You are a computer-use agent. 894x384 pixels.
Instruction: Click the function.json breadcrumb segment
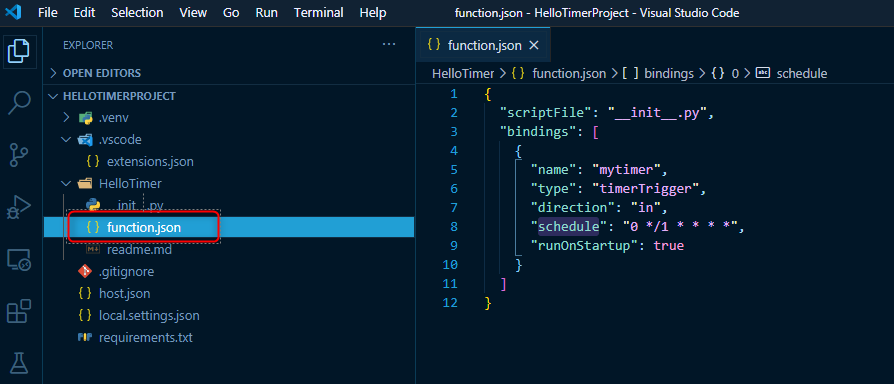559,73
